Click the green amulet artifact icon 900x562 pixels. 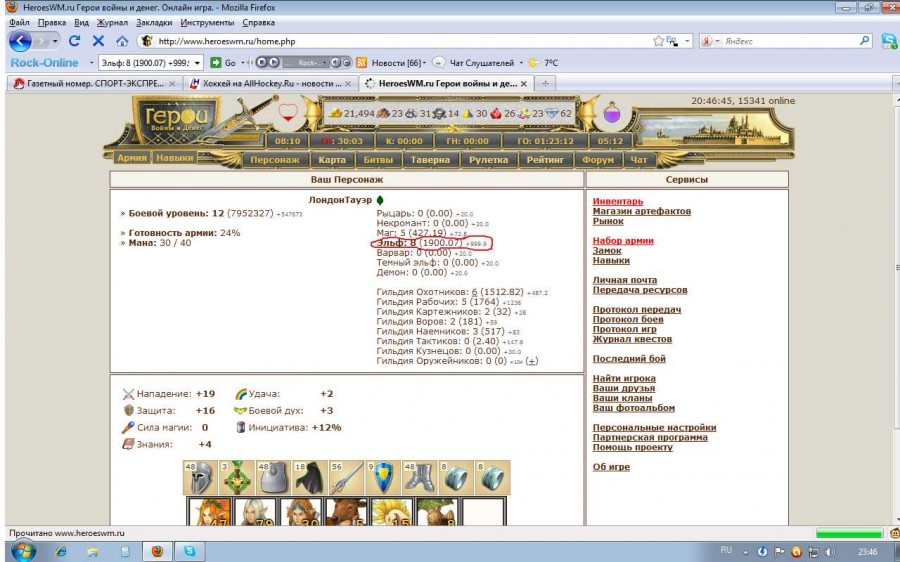pyautogui.click(x=237, y=477)
